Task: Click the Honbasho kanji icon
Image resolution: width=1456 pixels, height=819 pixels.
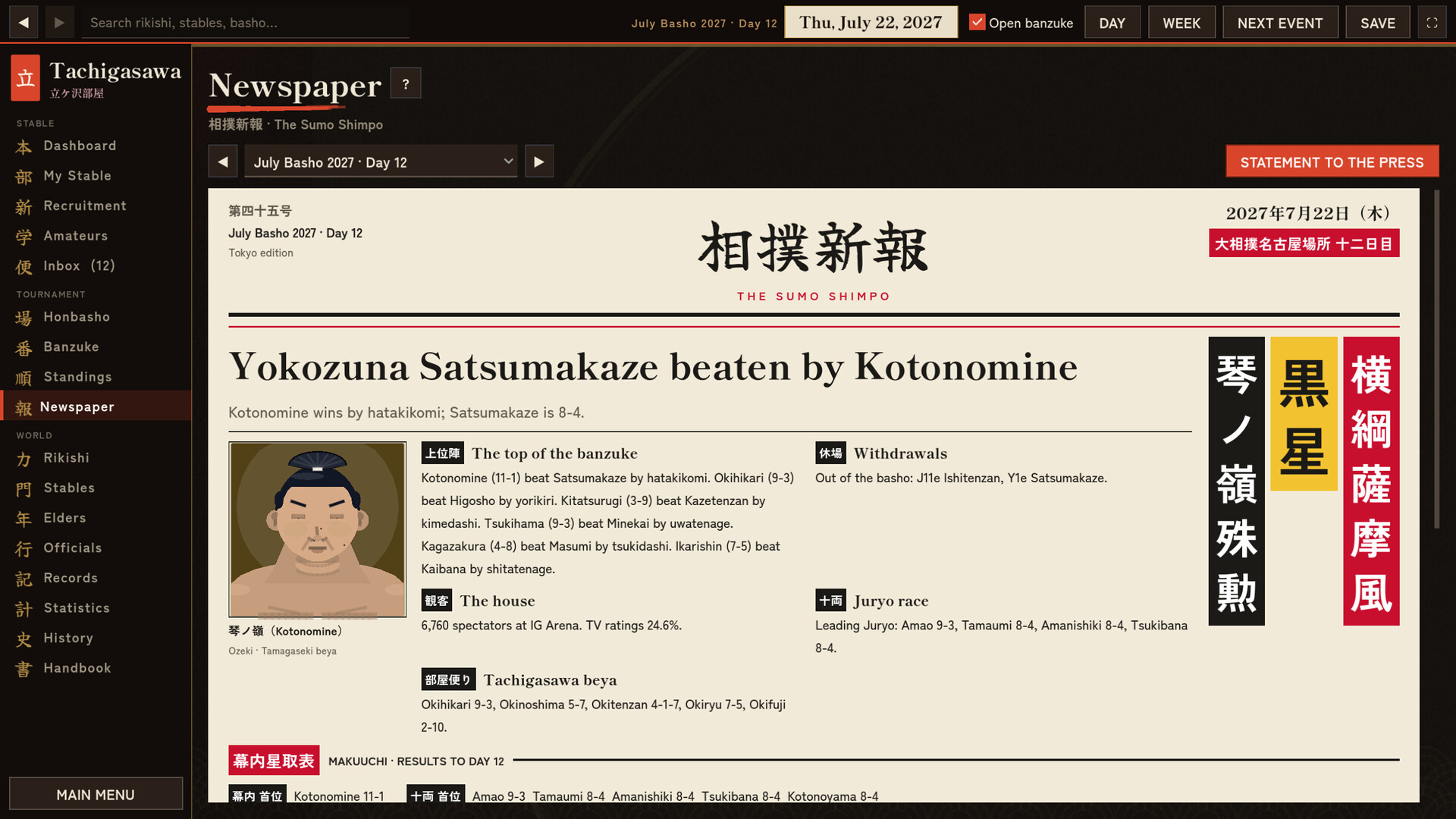Action: (24, 318)
